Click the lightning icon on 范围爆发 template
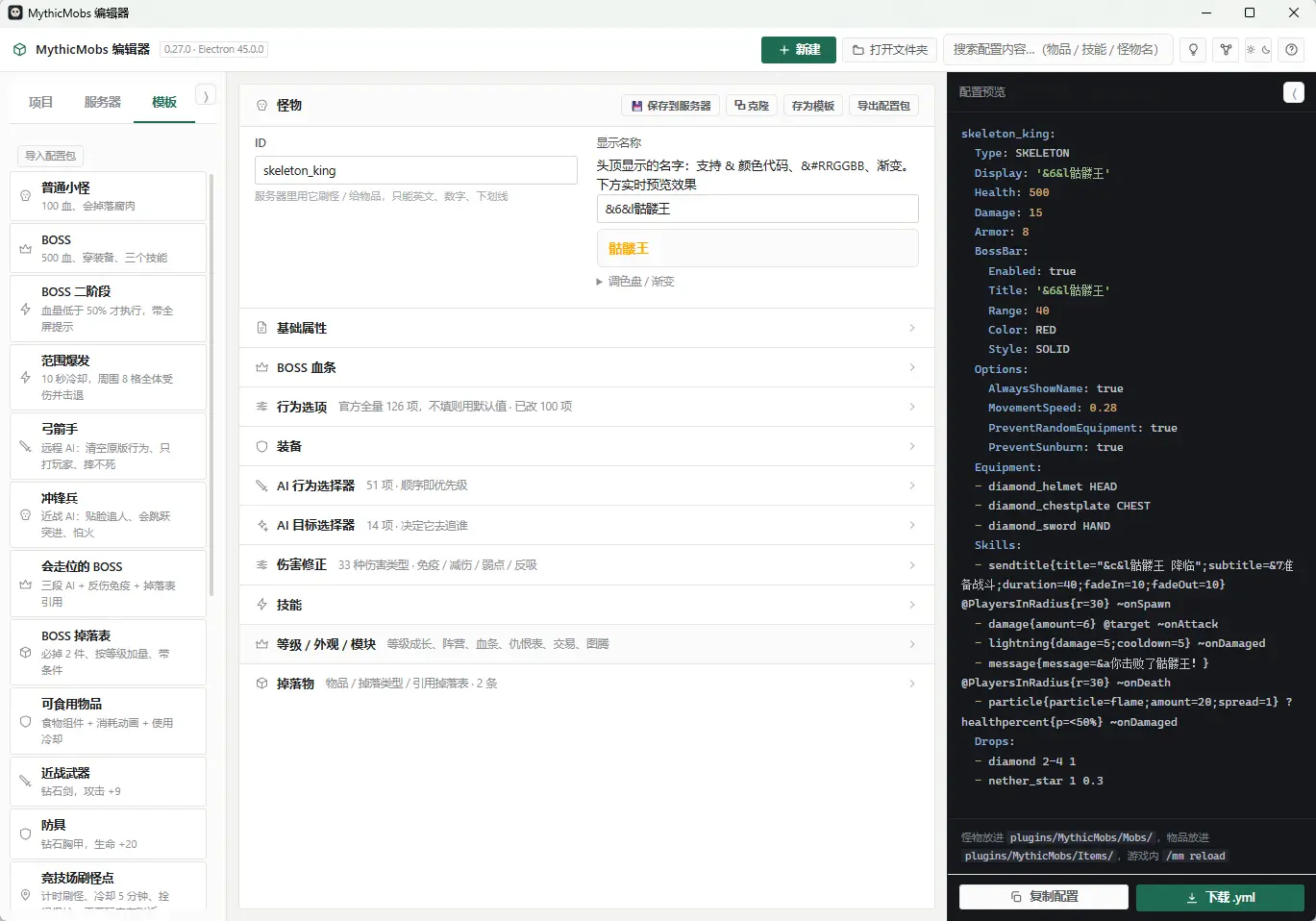1316x921 pixels. pyautogui.click(x=26, y=377)
